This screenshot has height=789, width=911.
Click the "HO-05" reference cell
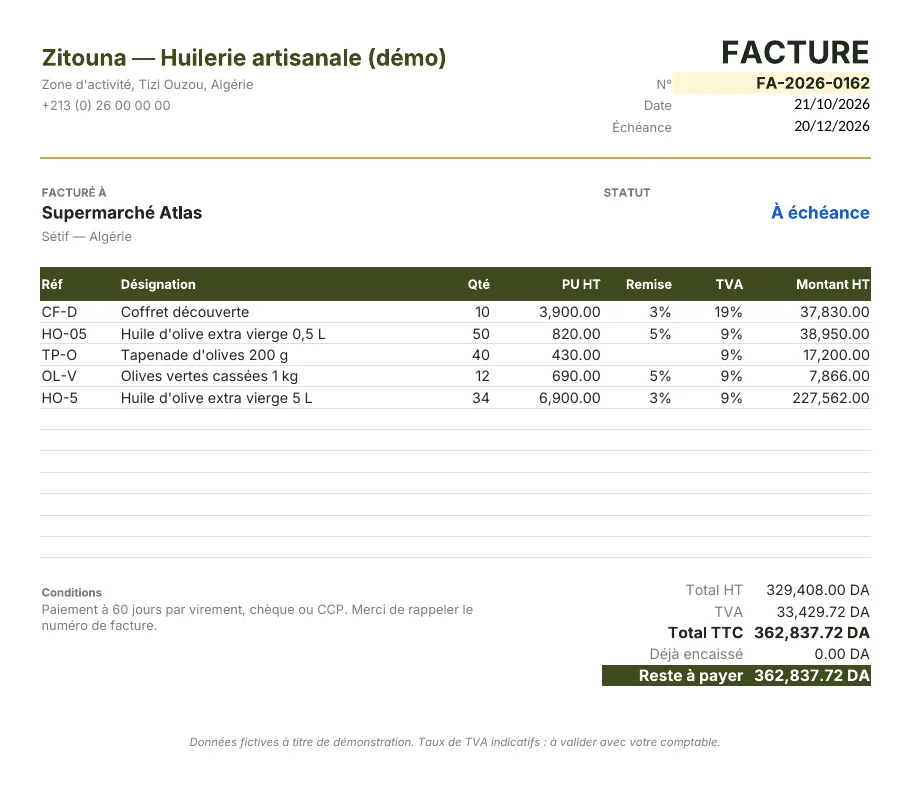click(64, 334)
